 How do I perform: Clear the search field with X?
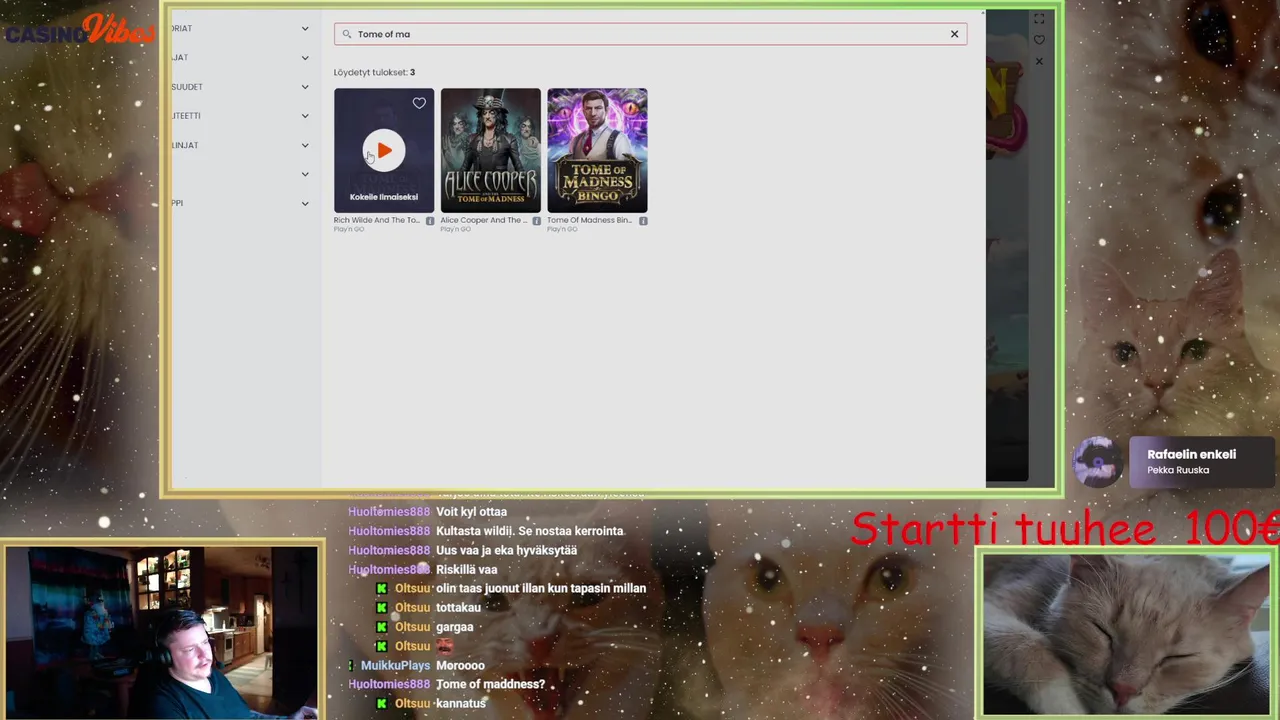(x=954, y=34)
